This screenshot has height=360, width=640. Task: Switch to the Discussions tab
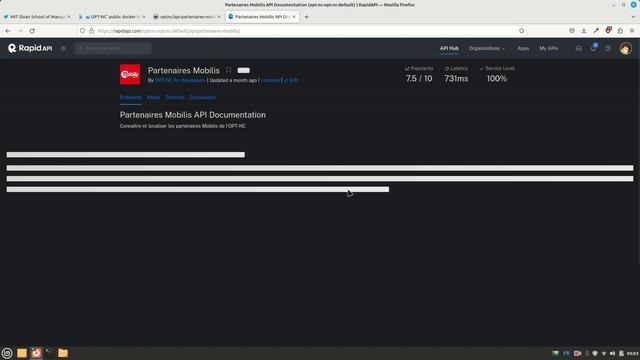pos(202,98)
